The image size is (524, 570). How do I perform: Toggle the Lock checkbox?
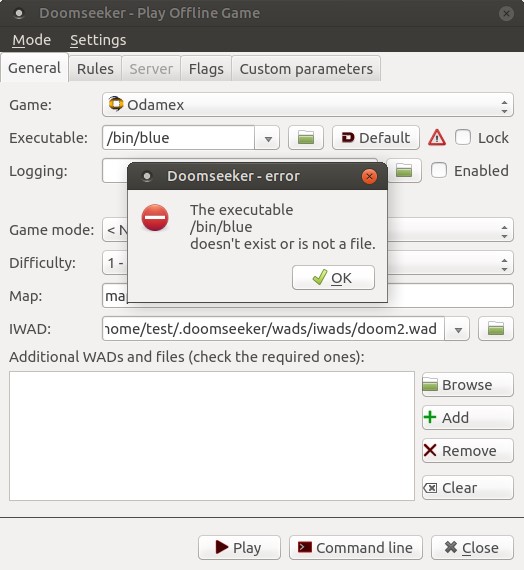tap(463, 138)
